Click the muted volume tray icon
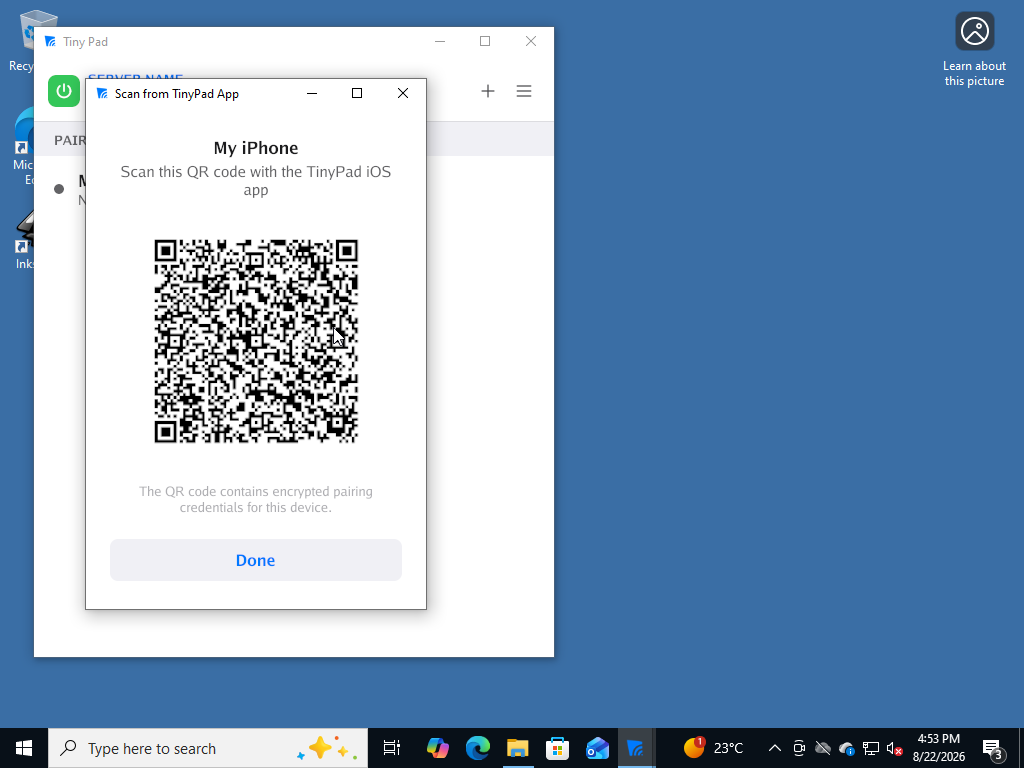The width and height of the screenshot is (1024, 768). click(x=895, y=749)
